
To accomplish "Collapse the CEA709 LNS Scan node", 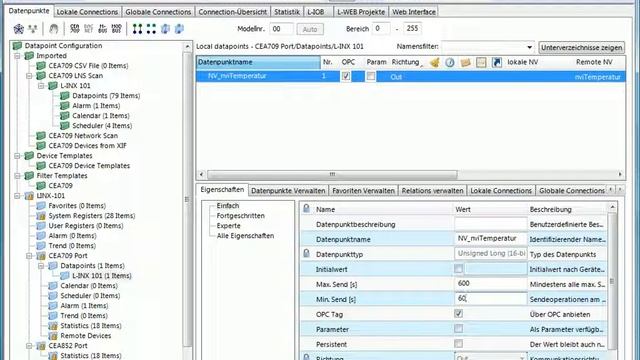I will (29, 76).
